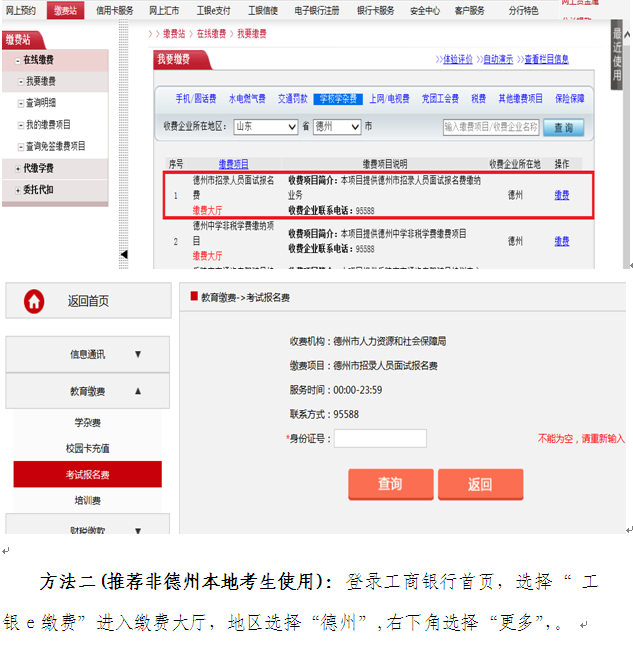Image resolution: width=633 pixels, height=654 pixels.
Task: Click 缴费大厅 under row 2 item
Action: click(x=207, y=256)
